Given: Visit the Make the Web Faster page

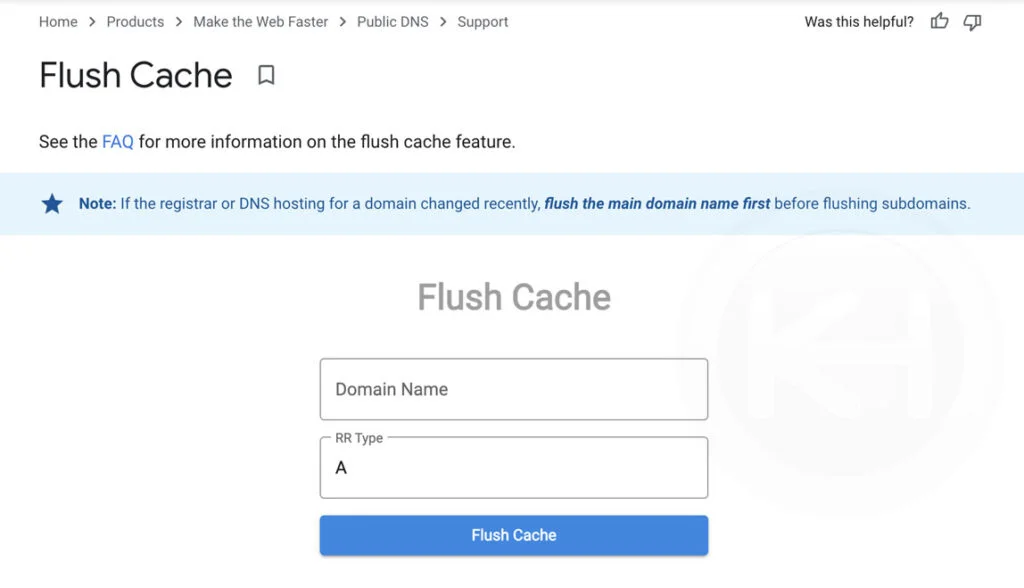Looking at the screenshot, I should pyautogui.click(x=260, y=21).
